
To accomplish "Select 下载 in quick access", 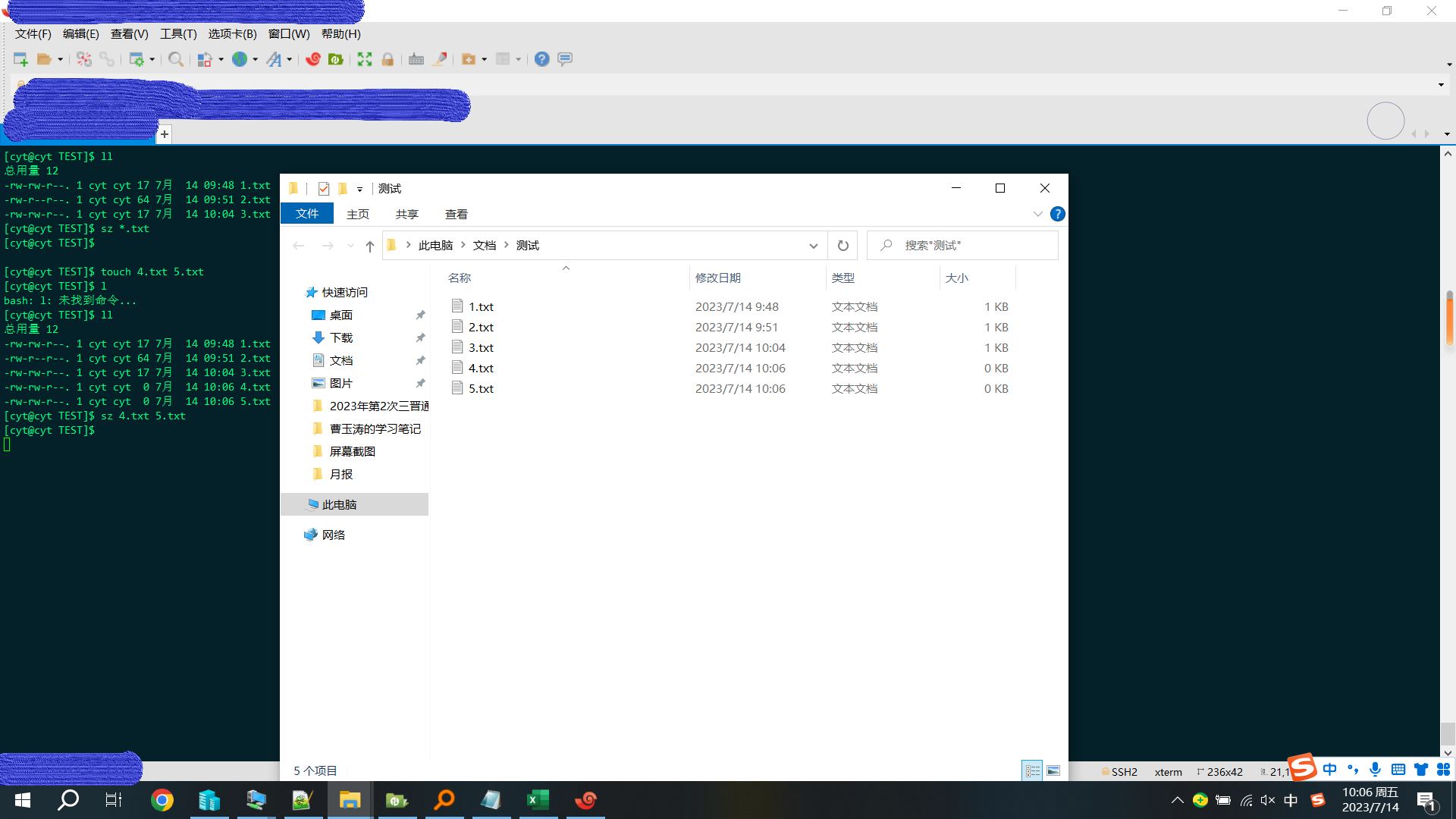I will click(x=341, y=338).
